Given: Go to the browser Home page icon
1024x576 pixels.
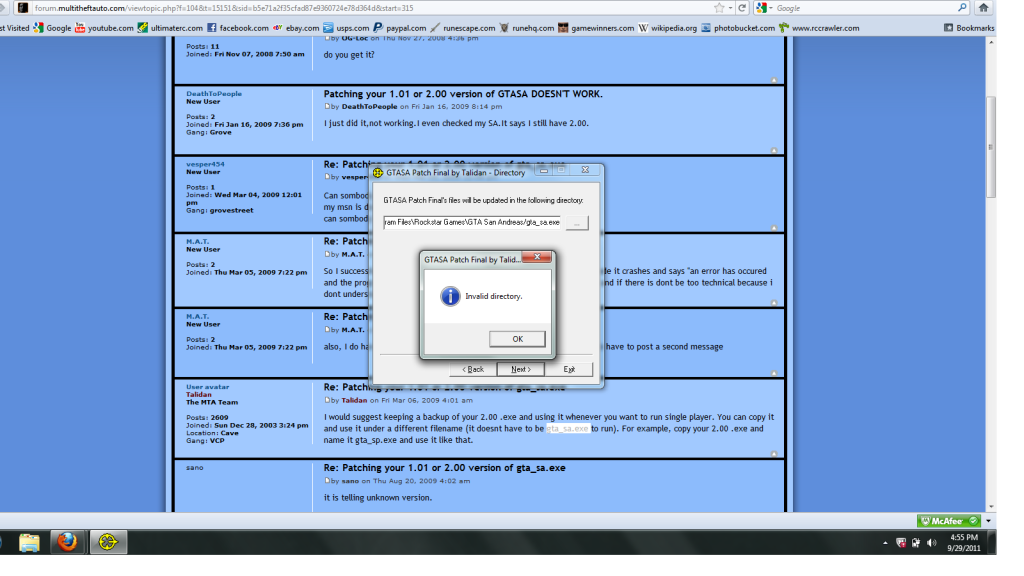Looking at the screenshot, I should (x=984, y=8).
